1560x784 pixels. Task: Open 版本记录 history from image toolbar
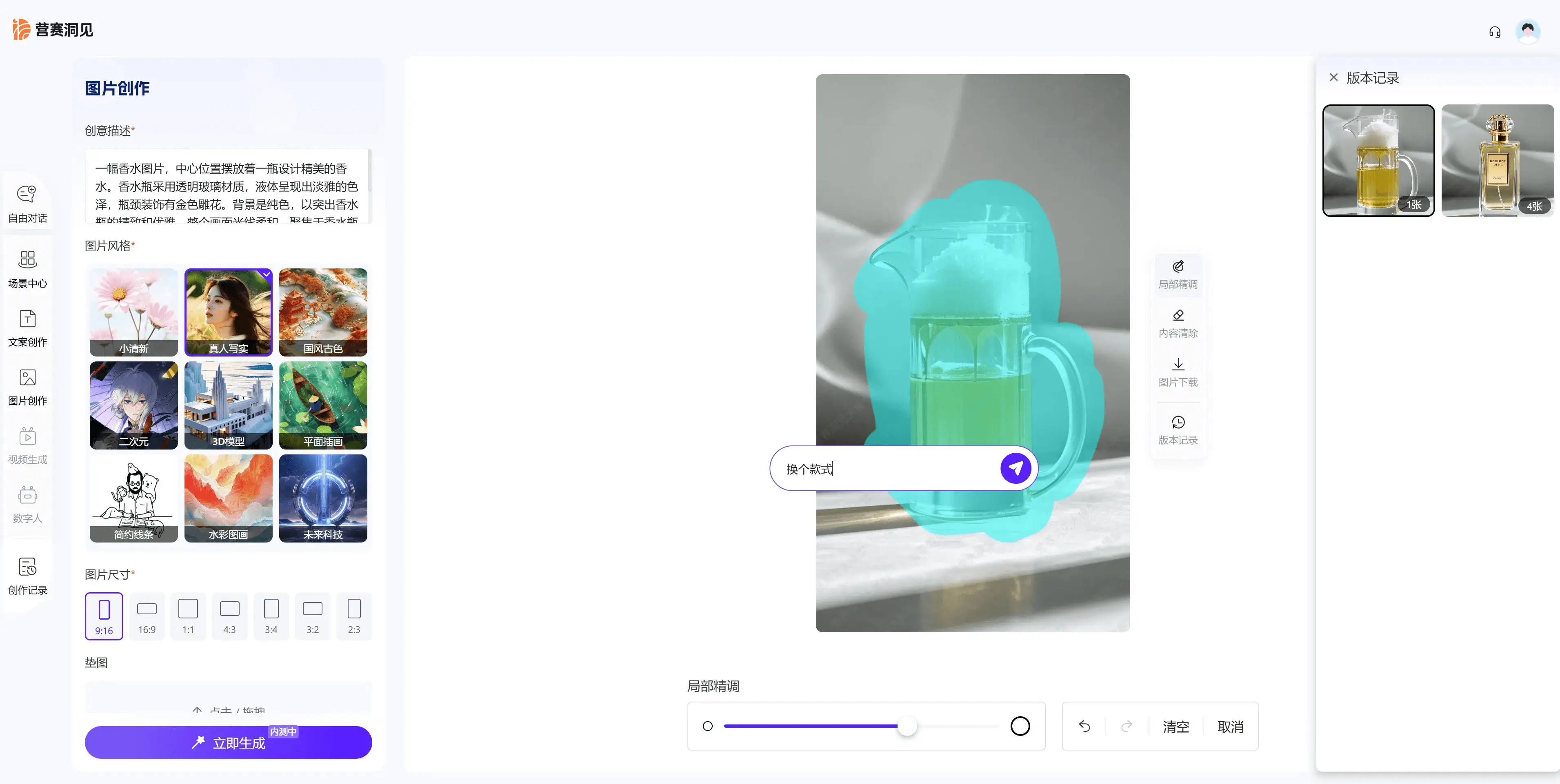click(x=1178, y=430)
